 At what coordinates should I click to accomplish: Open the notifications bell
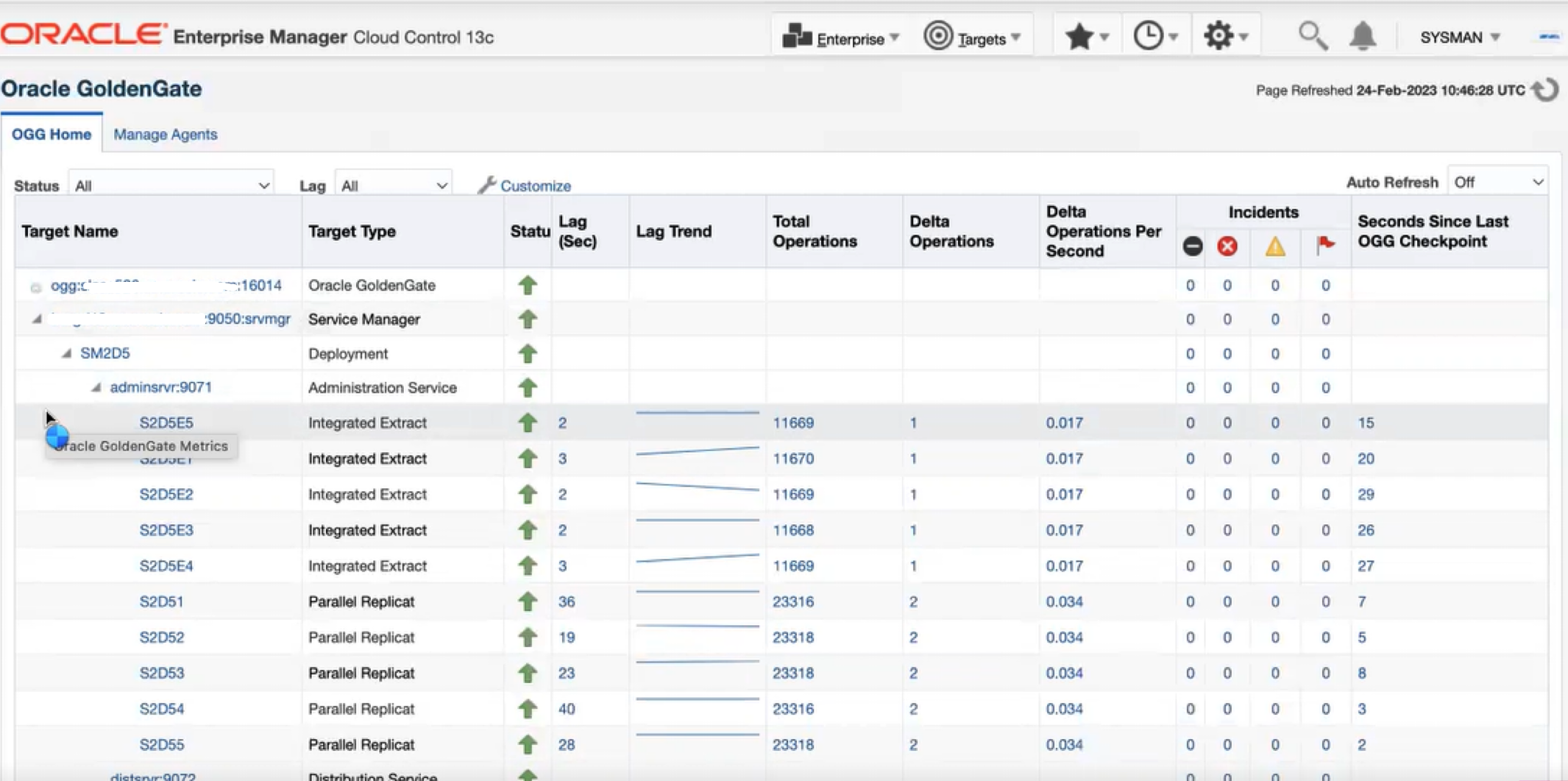[x=1362, y=37]
